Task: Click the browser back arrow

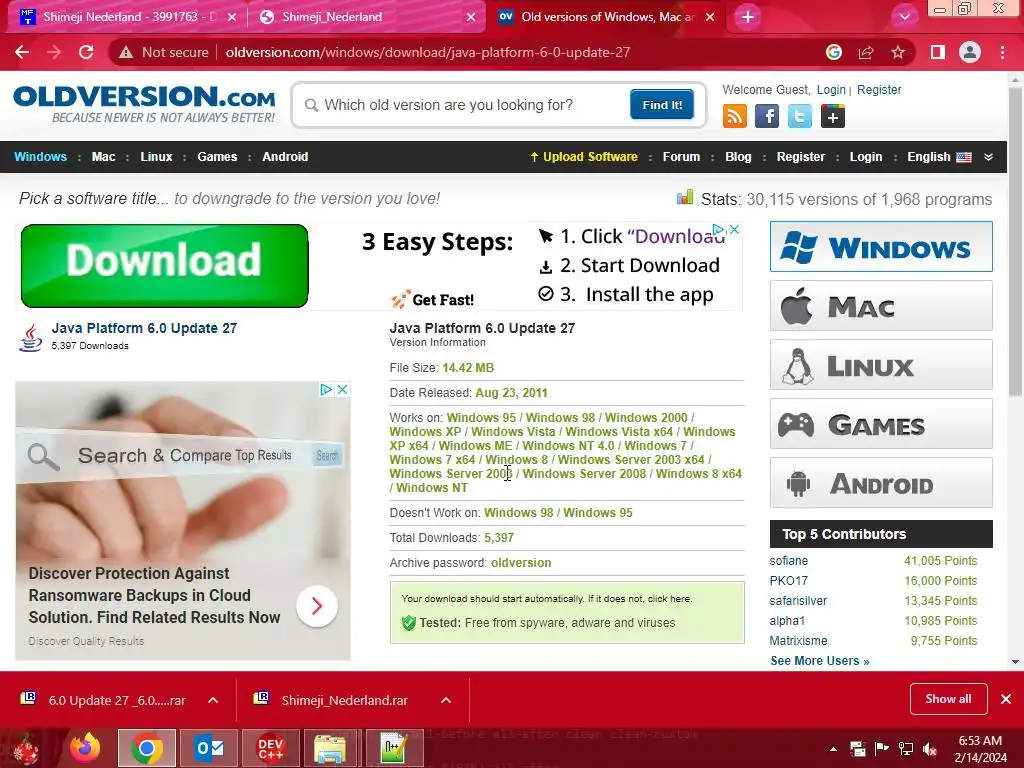Action: 22,52
